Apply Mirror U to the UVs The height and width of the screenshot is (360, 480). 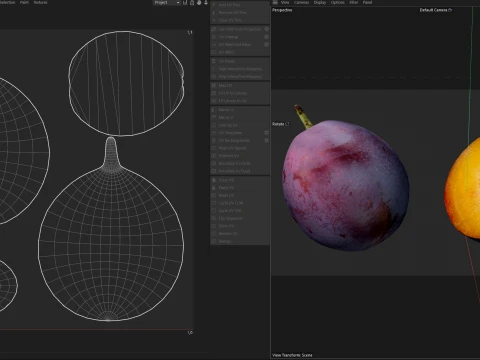coord(240,110)
